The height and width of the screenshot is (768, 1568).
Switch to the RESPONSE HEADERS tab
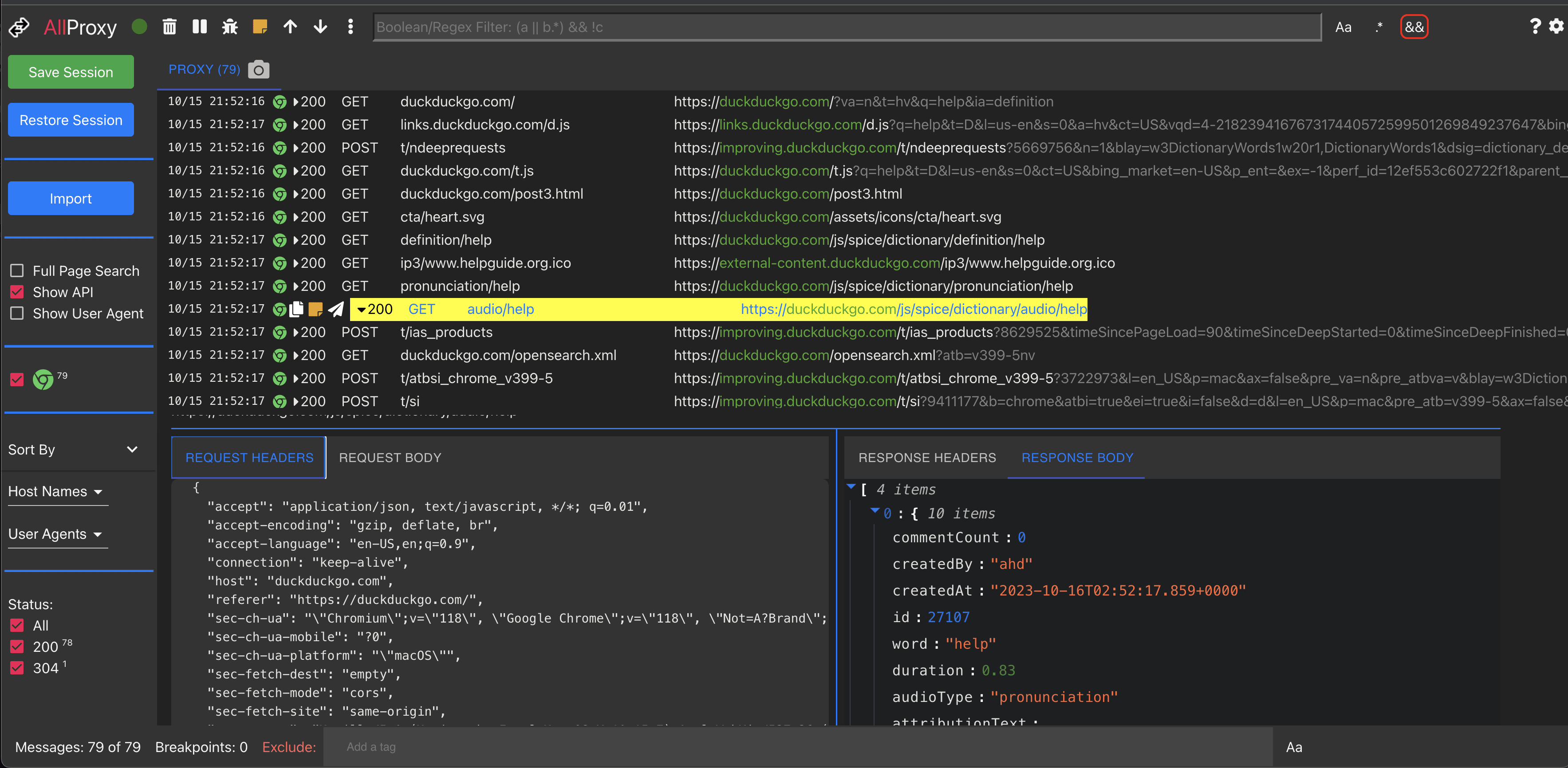coord(926,458)
